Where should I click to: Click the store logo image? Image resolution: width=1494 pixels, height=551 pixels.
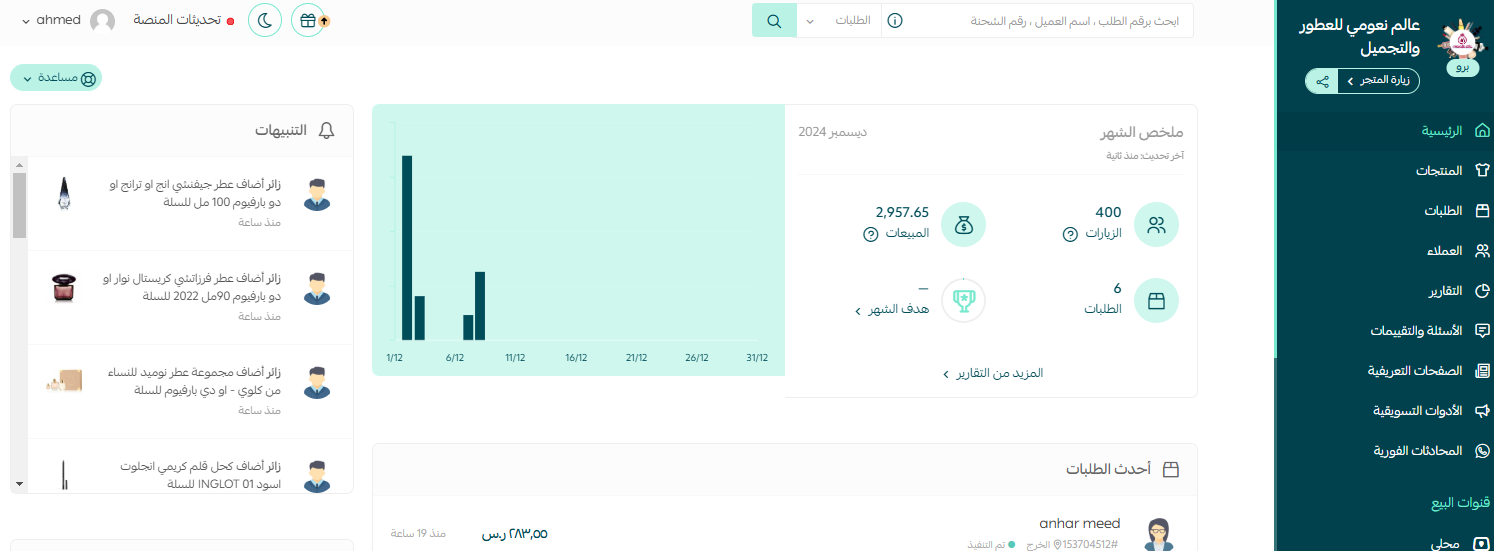1461,41
